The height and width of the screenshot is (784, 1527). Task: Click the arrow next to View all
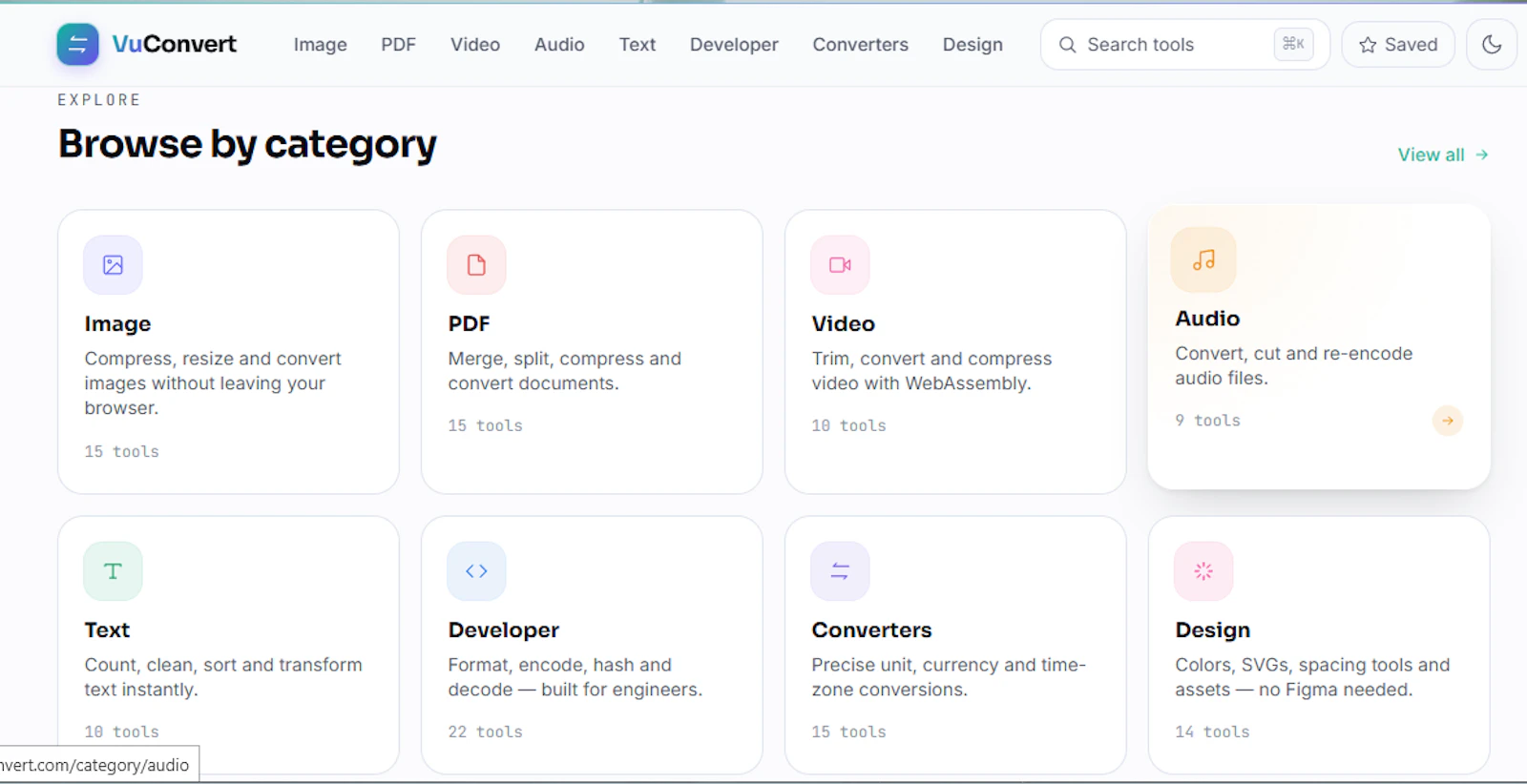point(1481,155)
